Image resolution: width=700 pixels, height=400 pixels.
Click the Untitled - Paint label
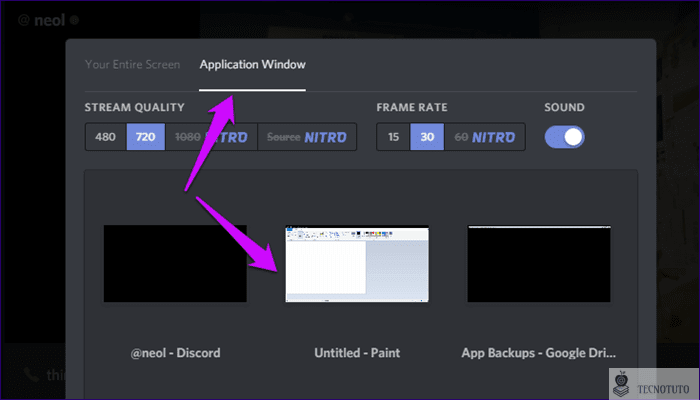[x=357, y=353]
